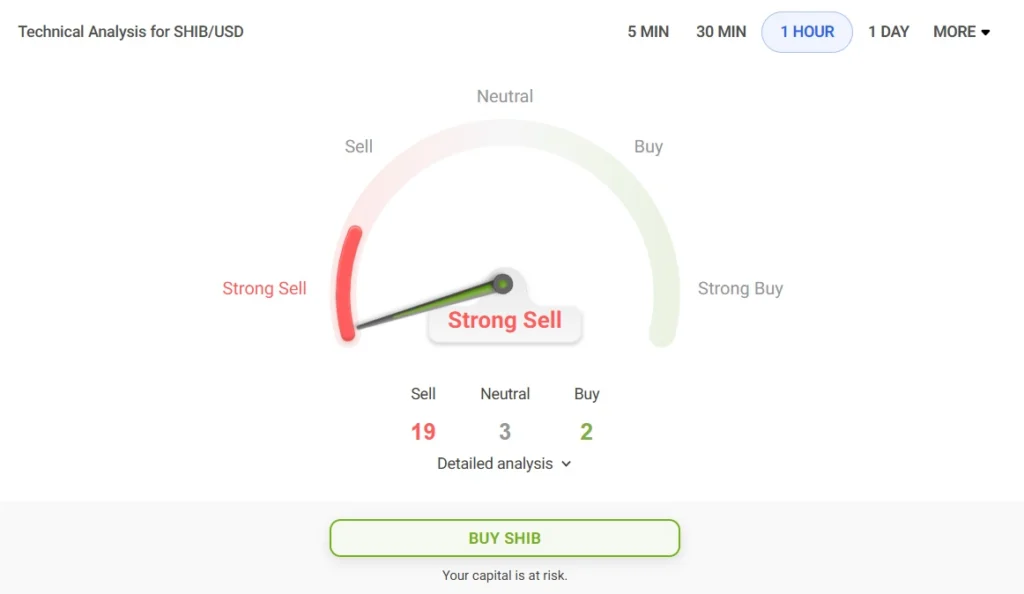The height and width of the screenshot is (594, 1024).
Task: Select the 1 HOUR timeframe tab
Action: click(x=807, y=32)
